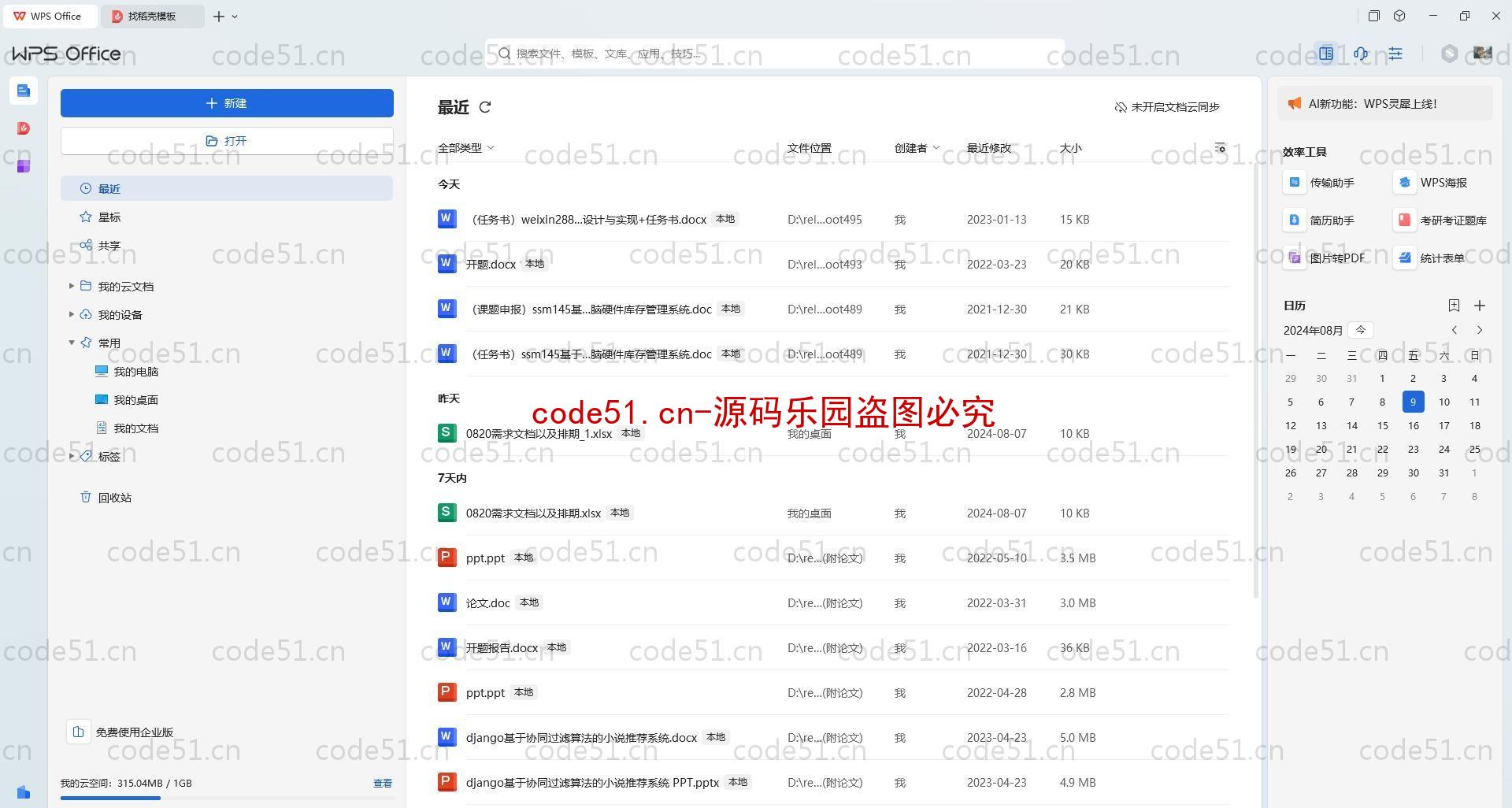Click the cube icon in title bar
1512x808 pixels.
pos(1399,16)
